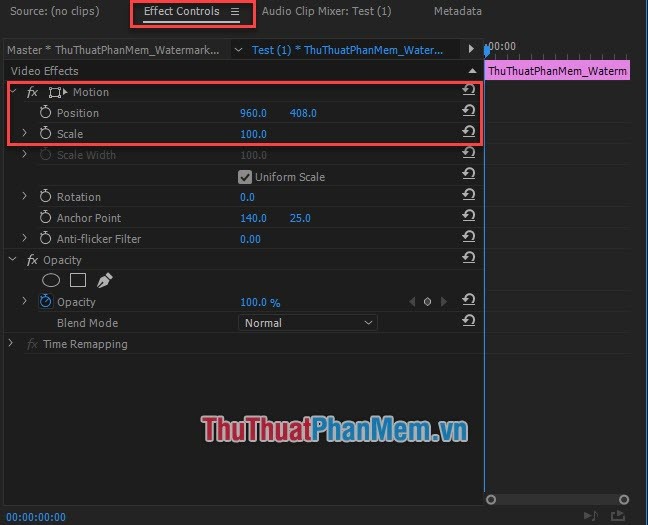Screen dimensions: 648x525
Task: Toggle animation stopwatch for Position
Action: [45, 112]
